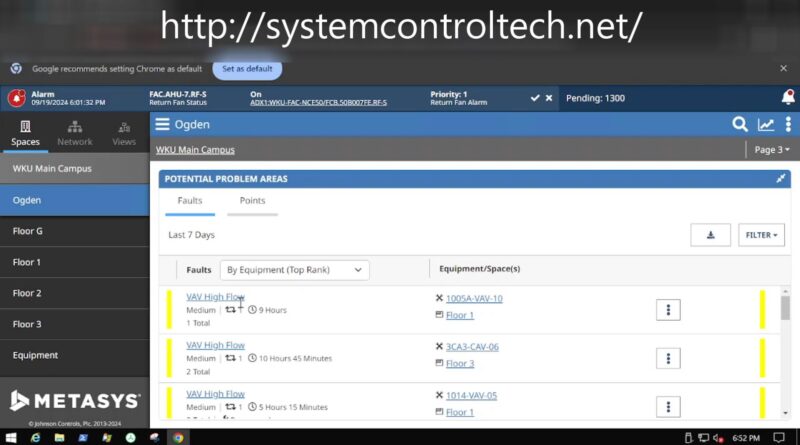Acknowledge alarm with the checkmark icon

pyautogui.click(x=535, y=98)
